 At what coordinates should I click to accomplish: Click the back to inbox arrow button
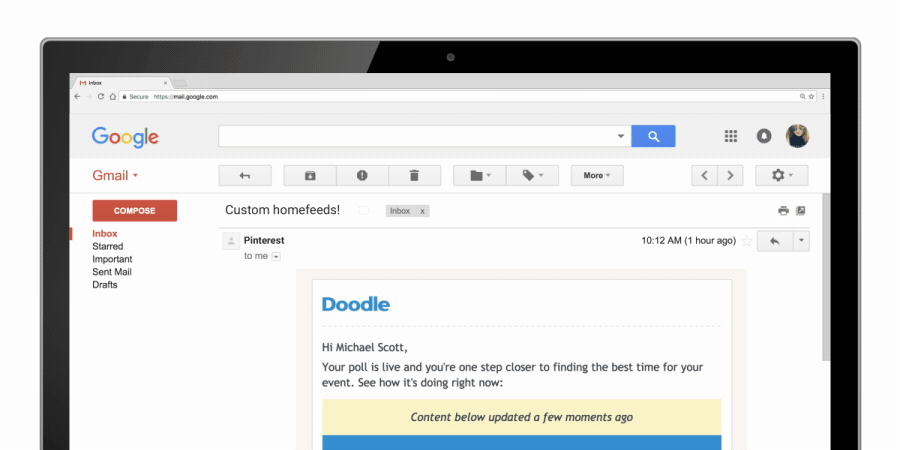[x=244, y=176]
